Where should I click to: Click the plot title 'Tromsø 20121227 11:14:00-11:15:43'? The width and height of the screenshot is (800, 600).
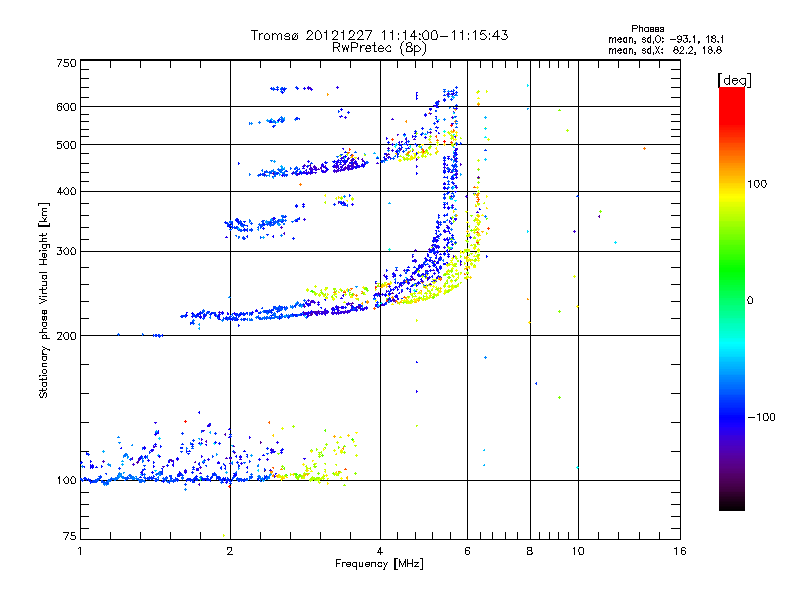click(x=379, y=35)
